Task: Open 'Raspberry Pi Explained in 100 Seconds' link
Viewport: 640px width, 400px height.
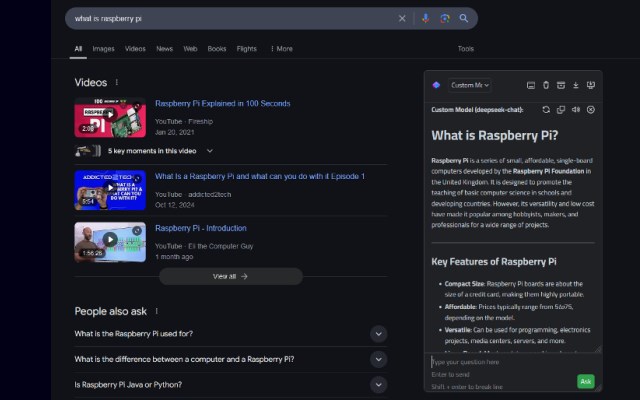Action: tap(223, 104)
